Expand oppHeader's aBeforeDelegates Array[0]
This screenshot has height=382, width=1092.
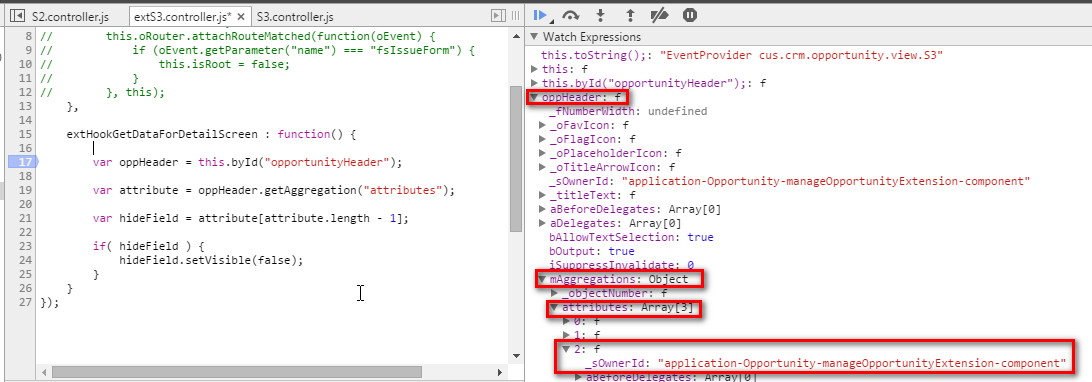point(543,209)
